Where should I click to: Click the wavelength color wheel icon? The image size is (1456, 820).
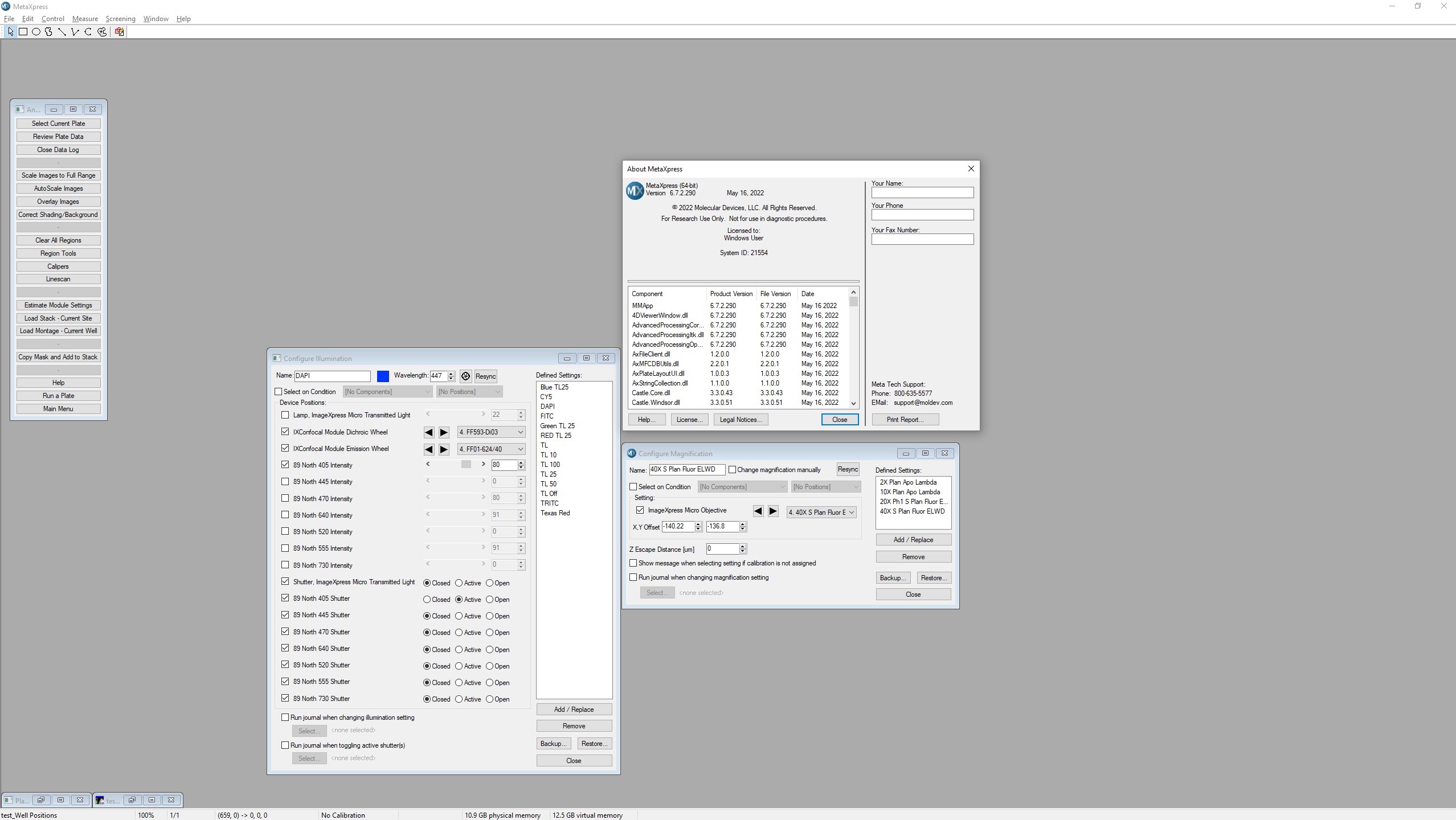465,376
